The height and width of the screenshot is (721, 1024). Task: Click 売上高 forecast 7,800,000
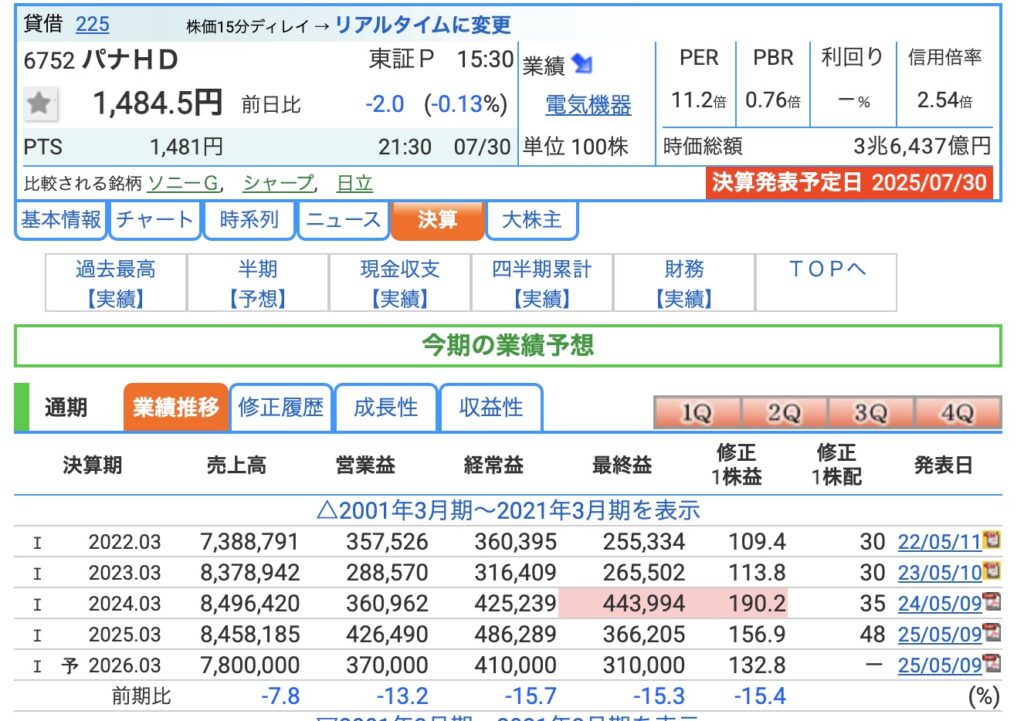pos(249,665)
